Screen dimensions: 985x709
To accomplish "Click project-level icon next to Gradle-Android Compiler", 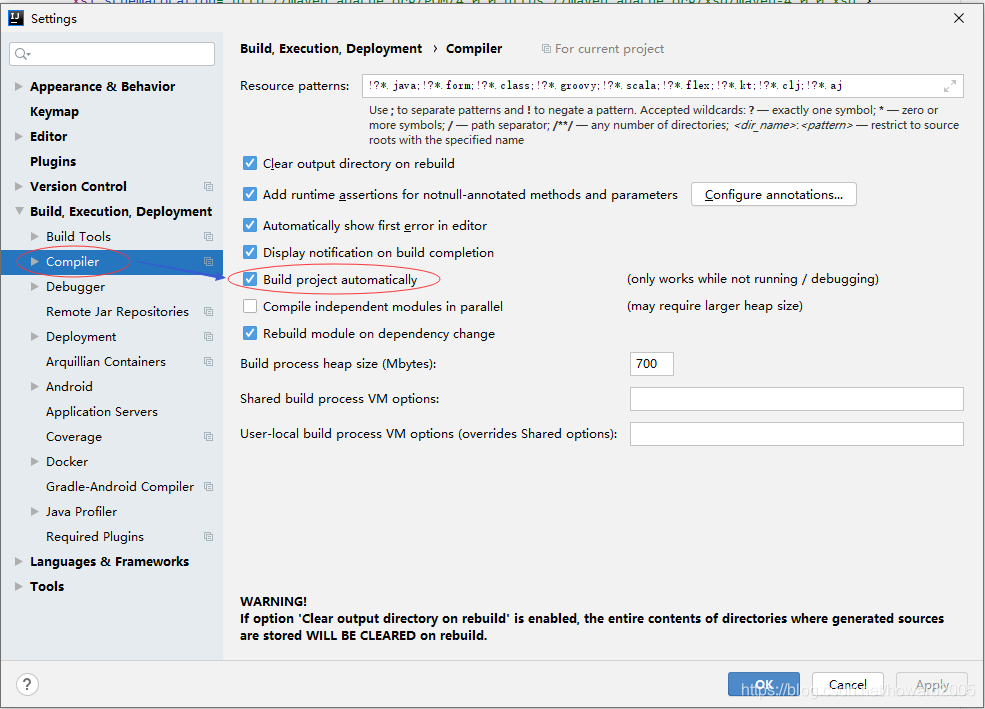I will [209, 487].
